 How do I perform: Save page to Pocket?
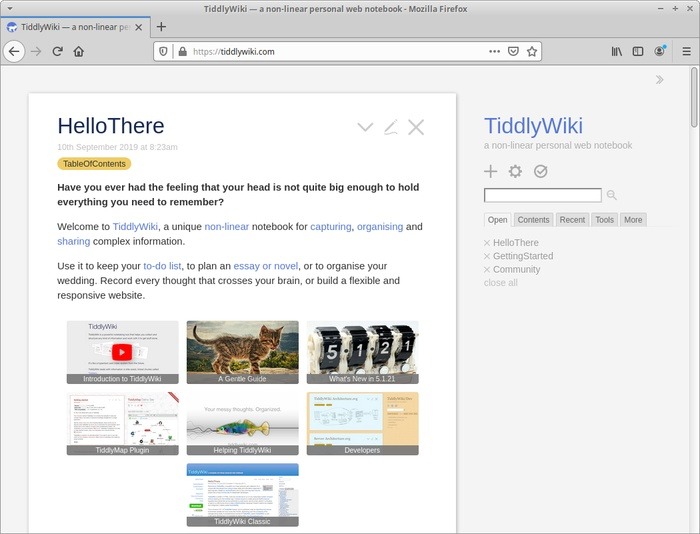coord(513,52)
